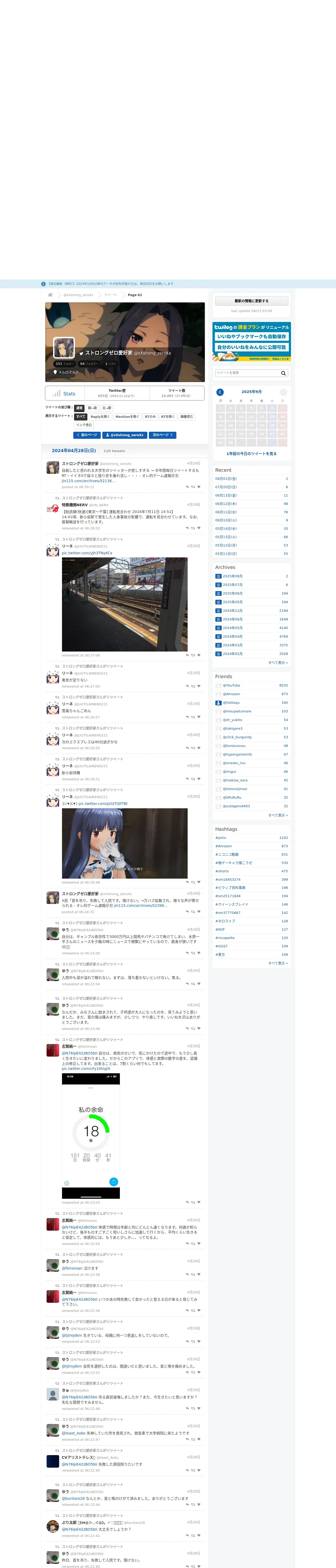
Task: Click the Stats bar chart icon
Action: click(57, 393)
